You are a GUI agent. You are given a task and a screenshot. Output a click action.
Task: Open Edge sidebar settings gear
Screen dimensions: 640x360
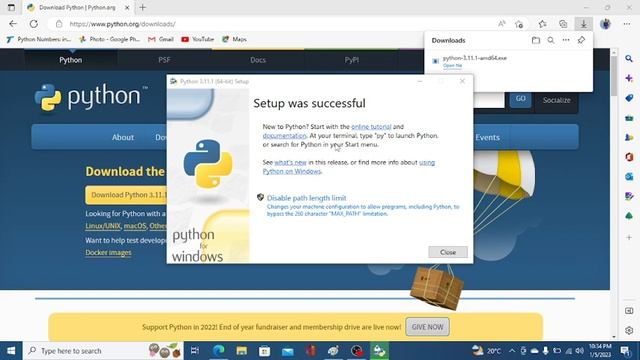point(629,330)
